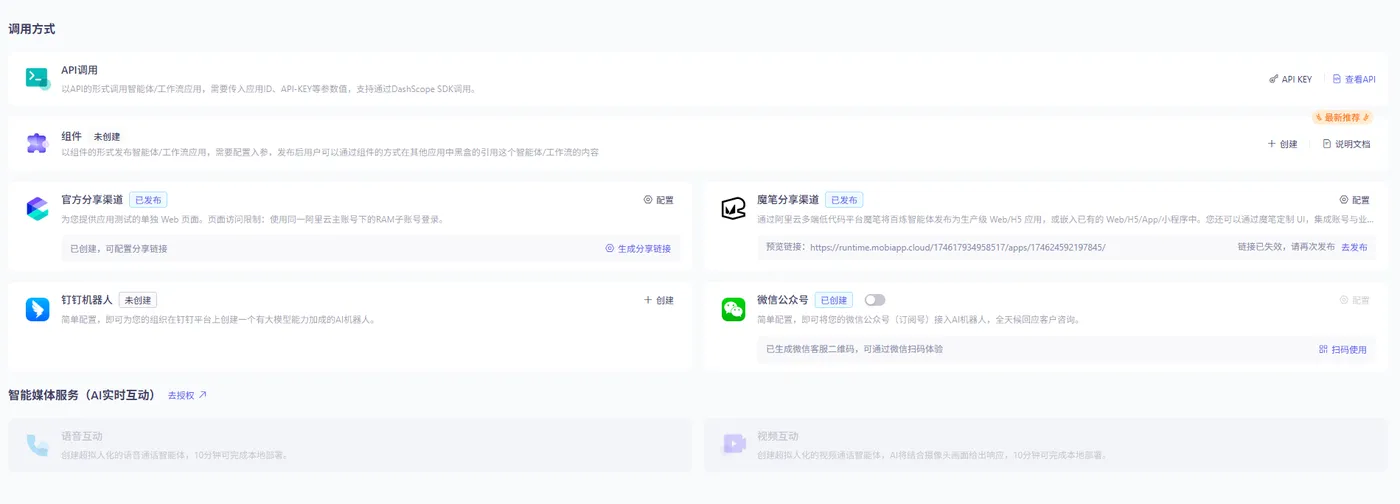
Task: Click the 钉钉机器人 title
Action: coord(86,300)
